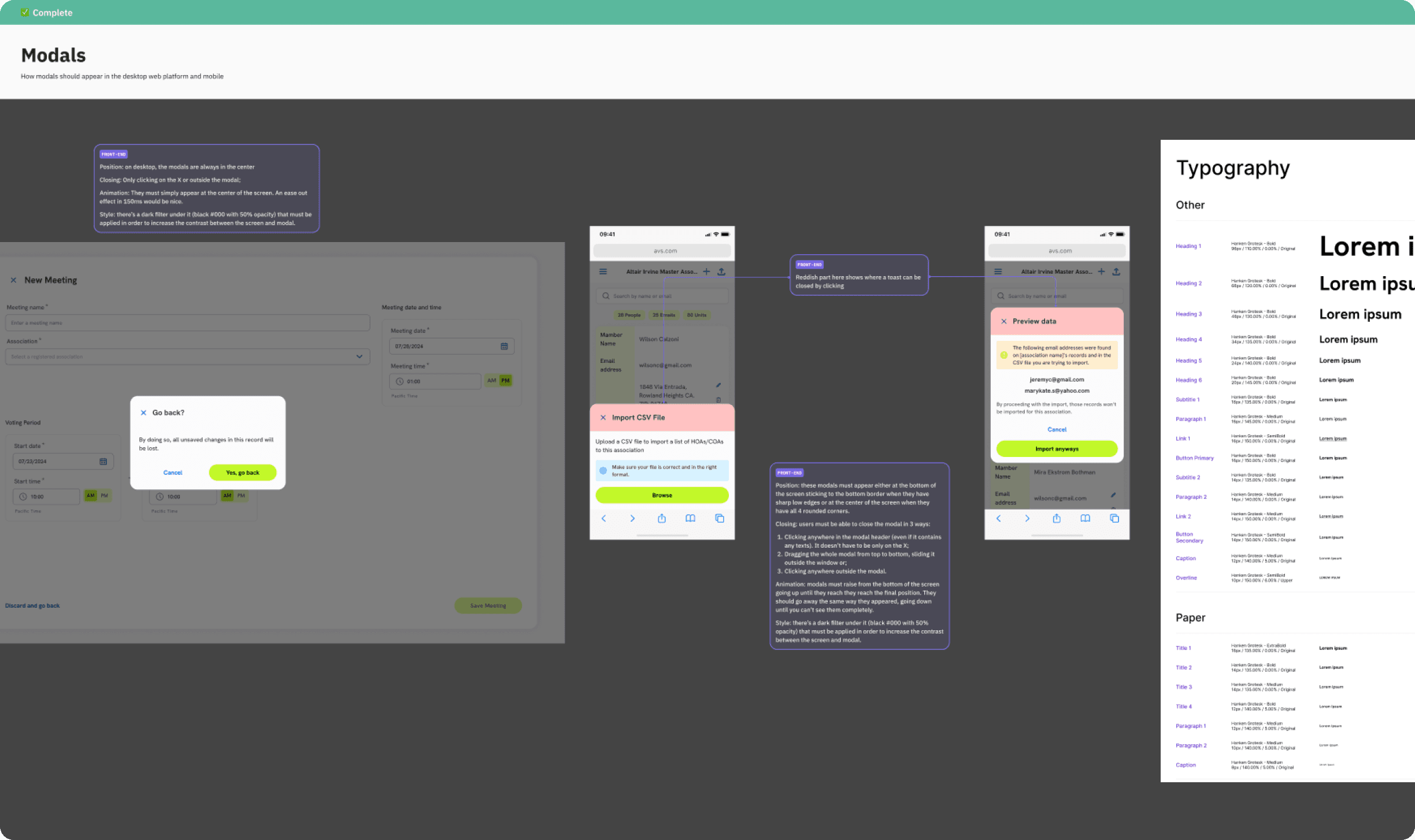This screenshot has width=1415, height=840.
Task: Click the marykate.s@yahoo.com email text
Action: pyautogui.click(x=1057, y=391)
